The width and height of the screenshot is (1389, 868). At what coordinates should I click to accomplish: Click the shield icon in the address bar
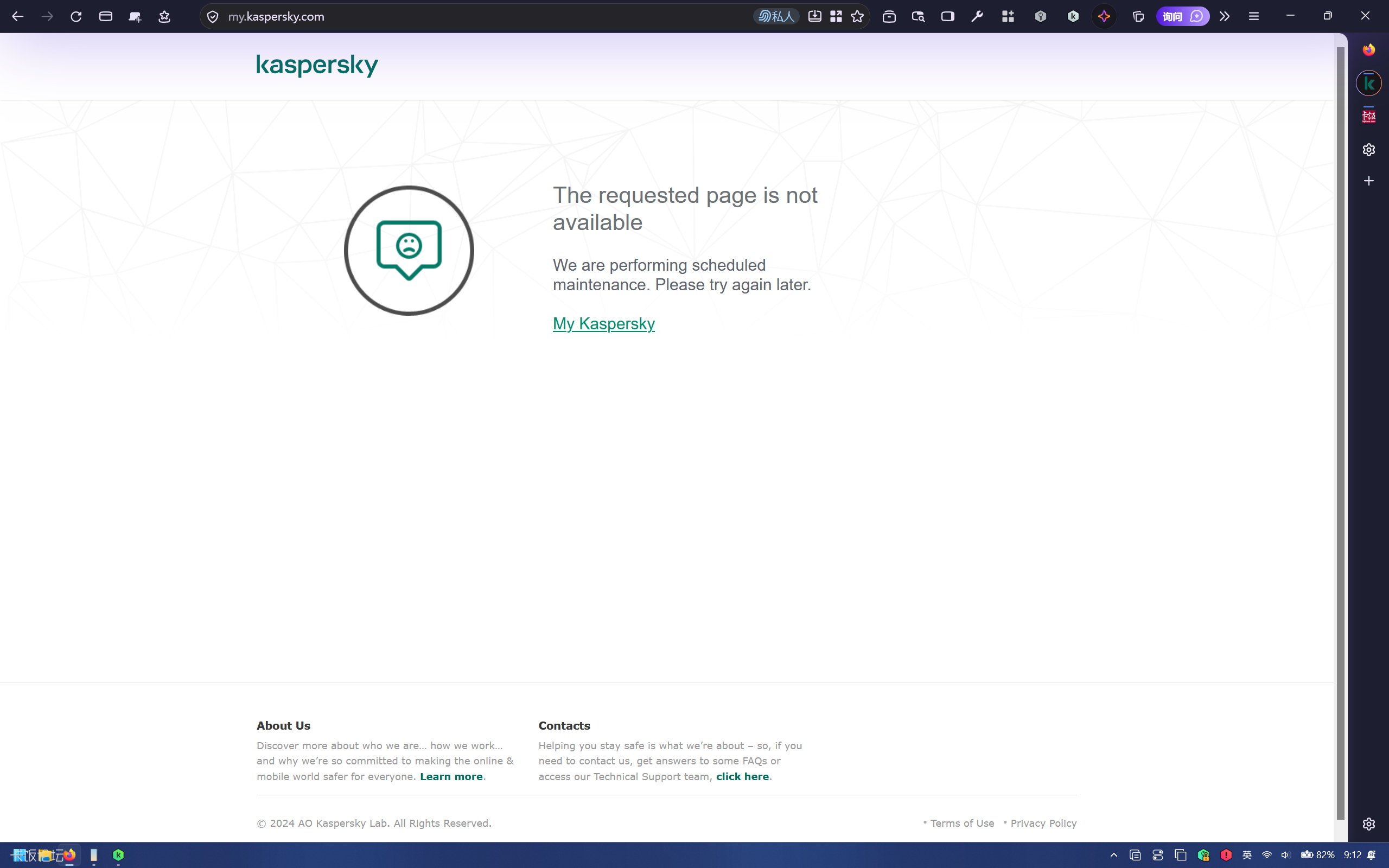click(212, 17)
